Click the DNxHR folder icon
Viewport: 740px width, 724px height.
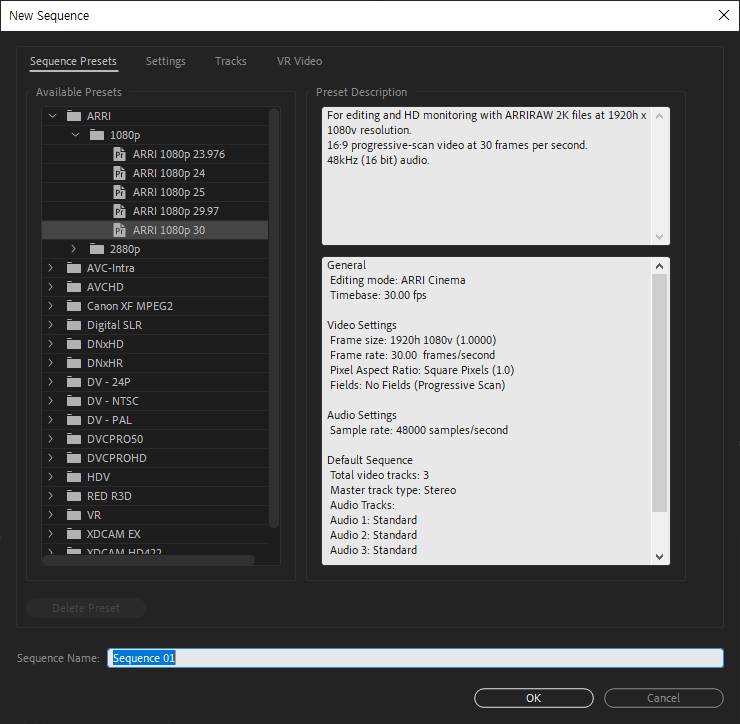(74, 363)
